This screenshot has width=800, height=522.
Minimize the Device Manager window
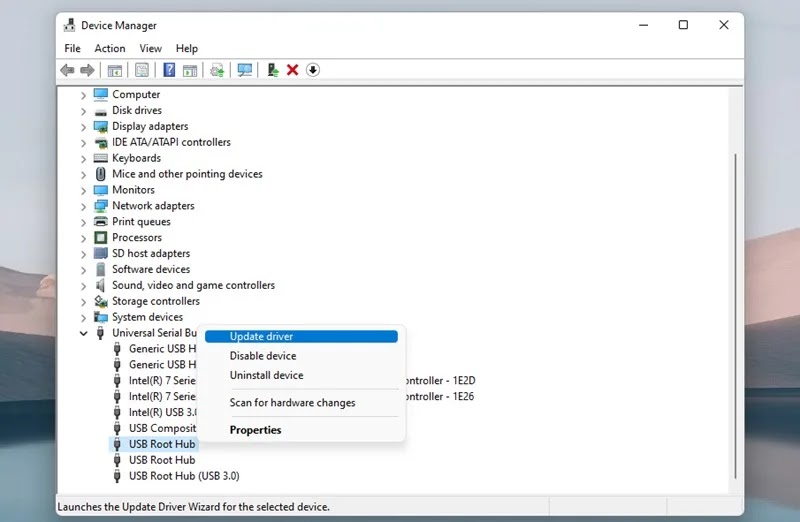point(643,24)
